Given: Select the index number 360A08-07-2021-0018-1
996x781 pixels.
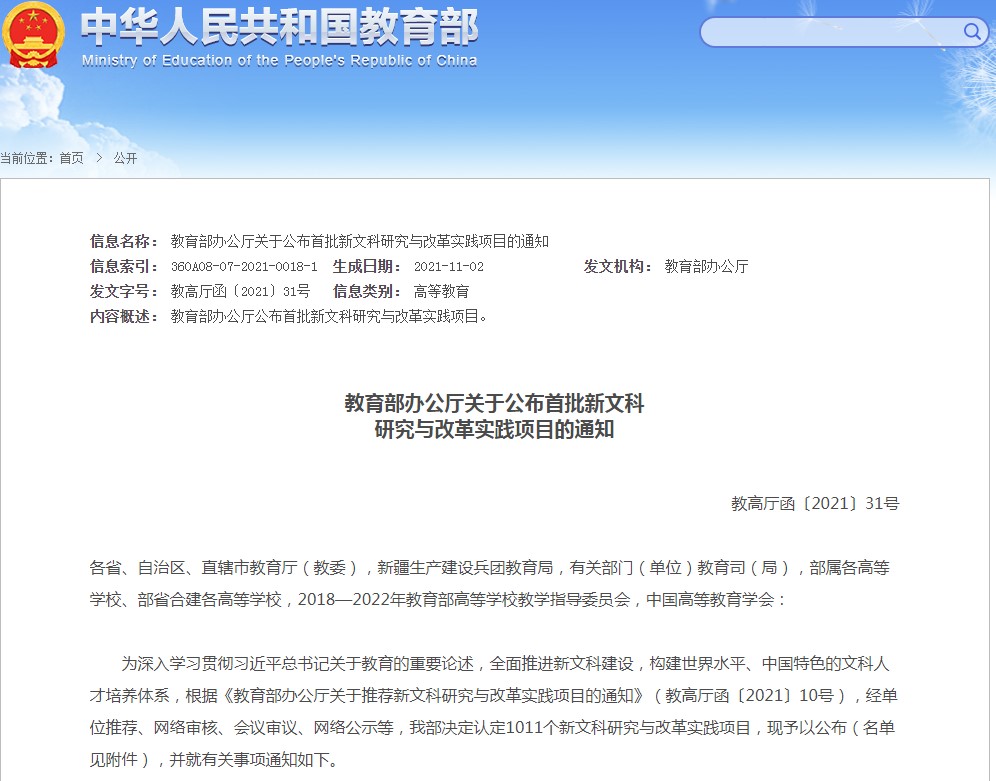Looking at the screenshot, I should 244,267.
